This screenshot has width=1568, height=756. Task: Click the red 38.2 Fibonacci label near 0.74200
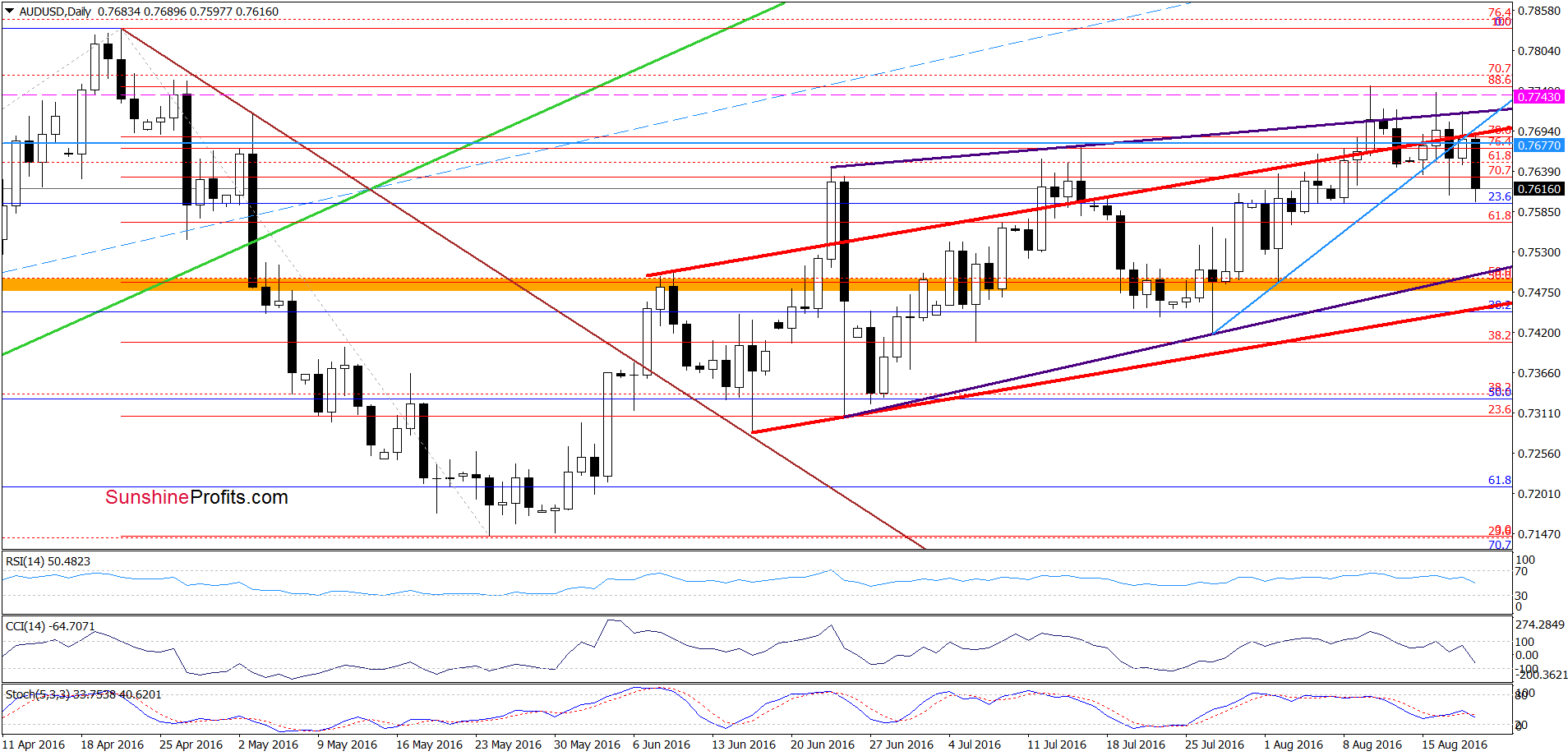[1500, 335]
